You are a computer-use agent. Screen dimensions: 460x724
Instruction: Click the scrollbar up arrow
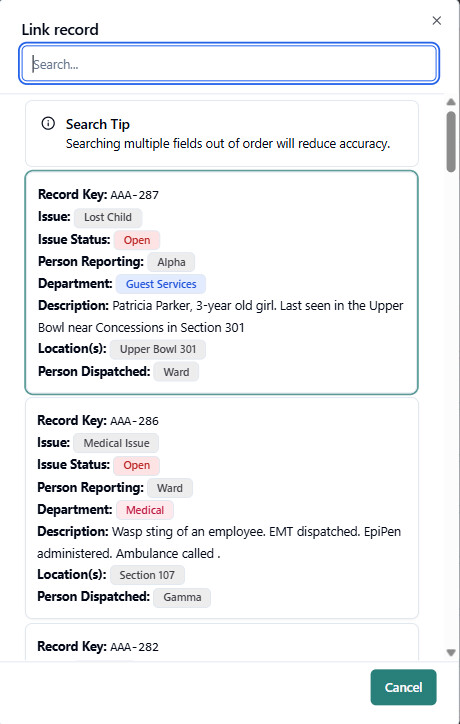(451, 102)
